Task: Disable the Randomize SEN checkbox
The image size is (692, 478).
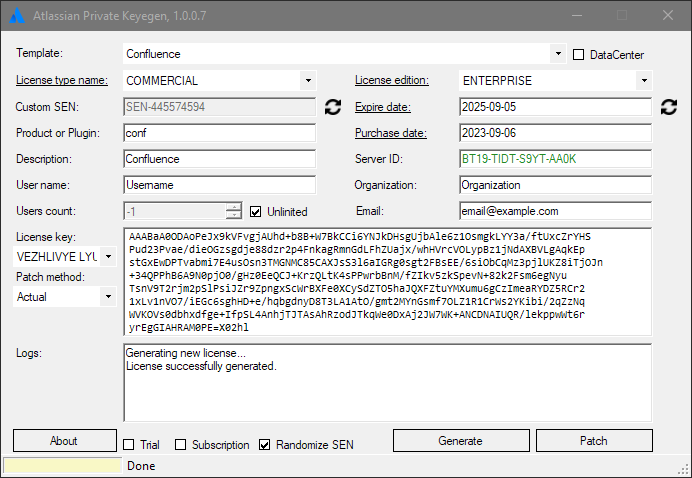Action: click(x=264, y=444)
